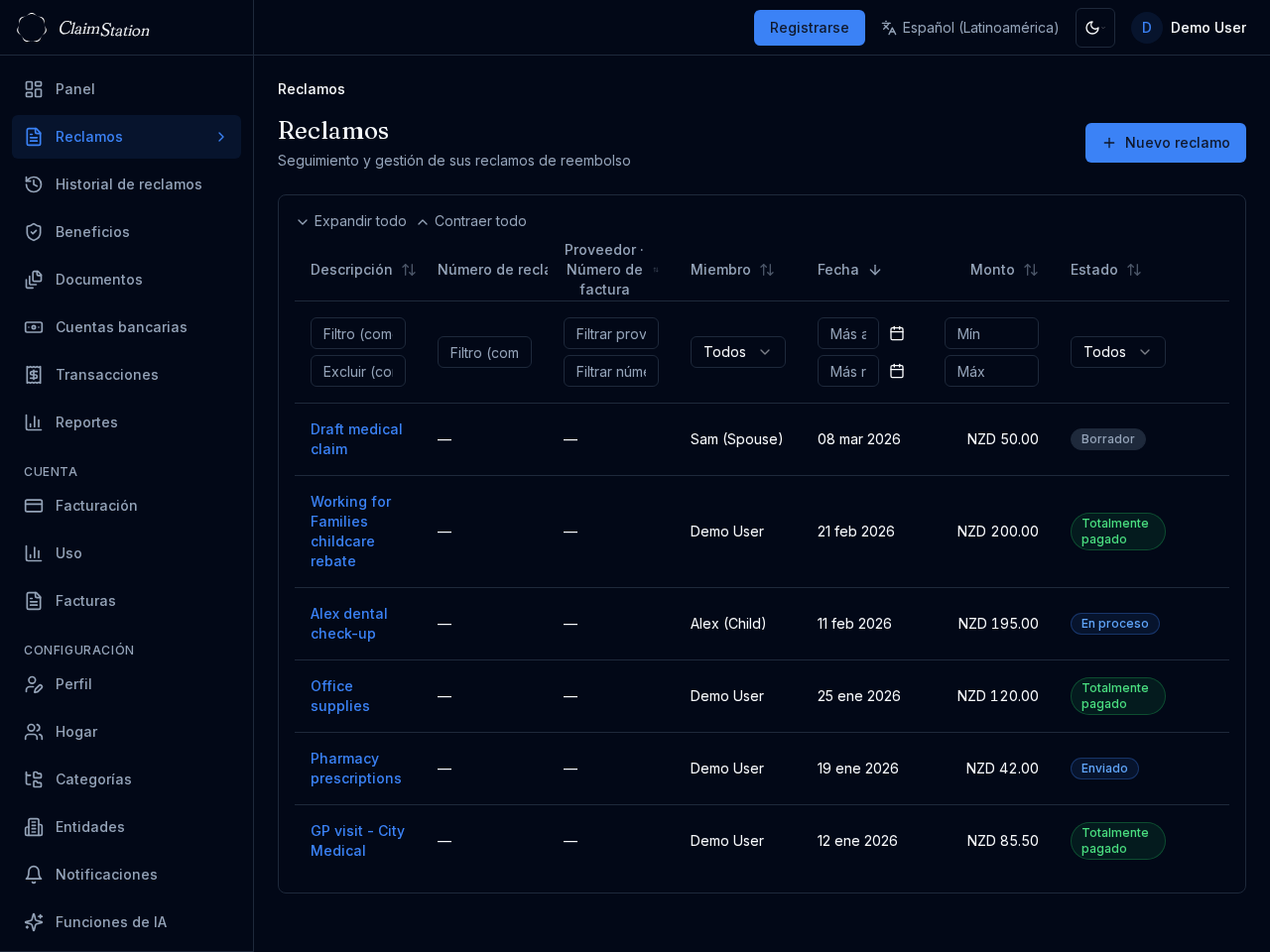
Task: Click the Cuentas bancarias icon
Action: click(x=34, y=327)
